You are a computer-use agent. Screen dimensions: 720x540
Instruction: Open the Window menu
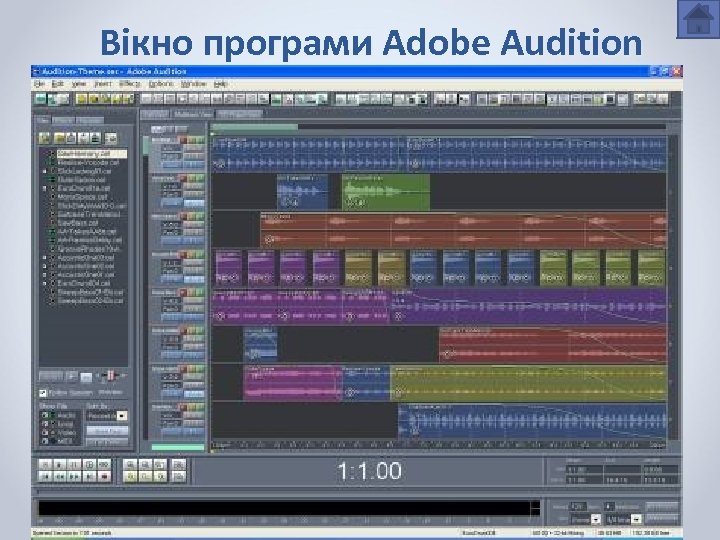click(194, 84)
